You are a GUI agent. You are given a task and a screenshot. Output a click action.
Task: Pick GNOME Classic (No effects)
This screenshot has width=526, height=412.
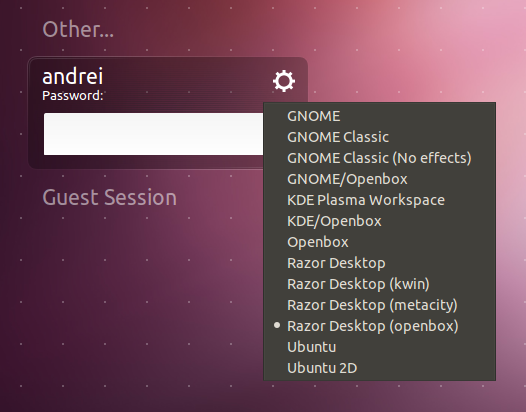click(x=380, y=158)
